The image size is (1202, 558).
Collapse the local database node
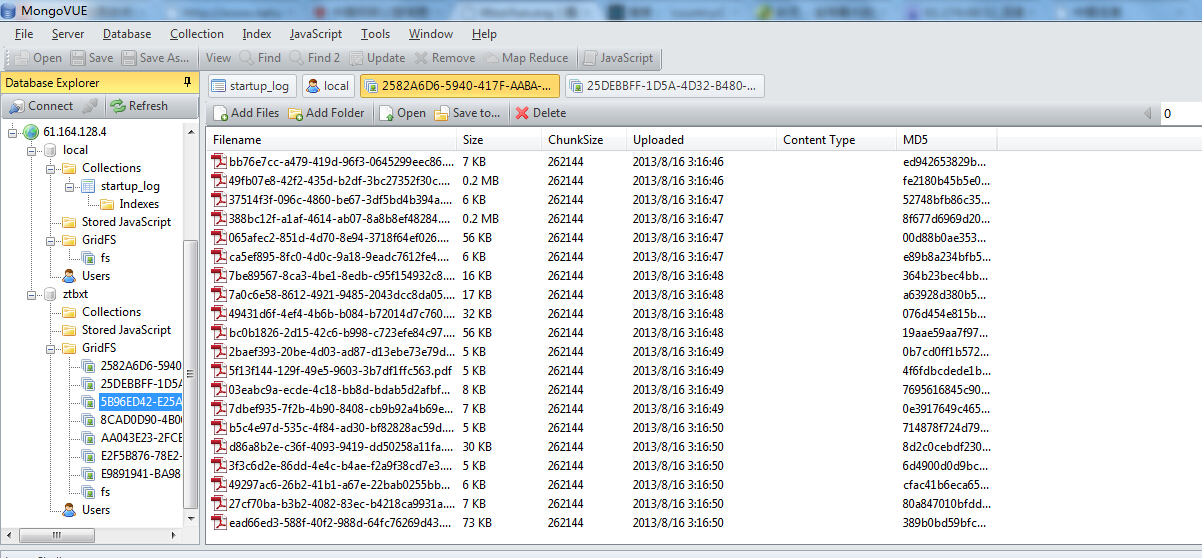pos(32,150)
